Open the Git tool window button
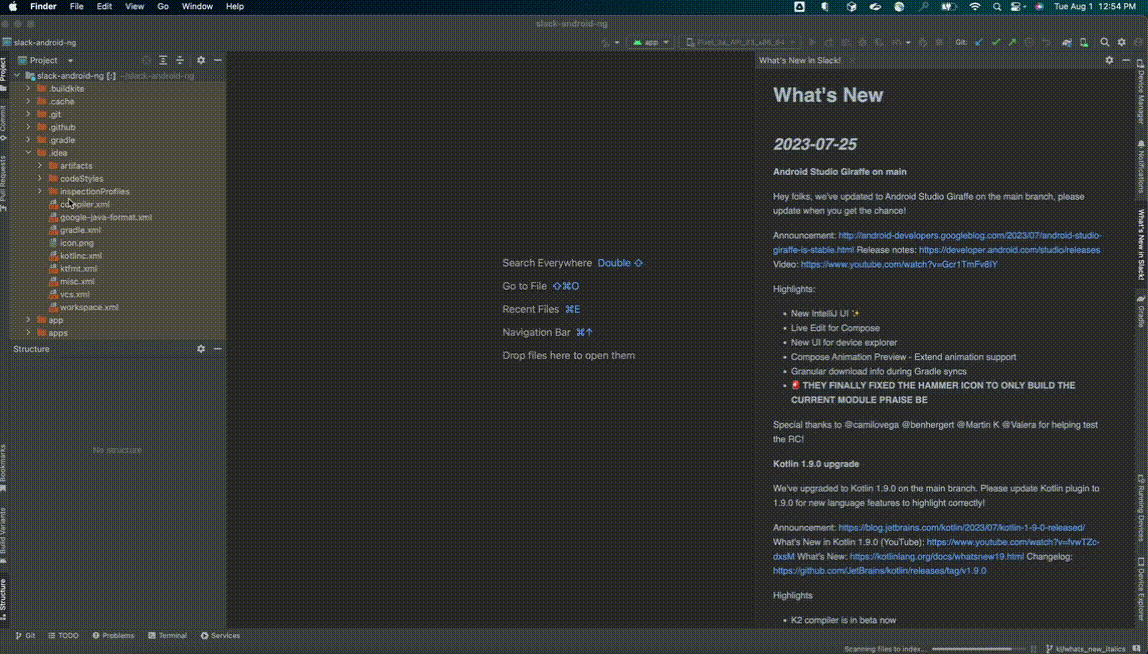Screen dimensions: 1148x654 (x=25, y=636)
